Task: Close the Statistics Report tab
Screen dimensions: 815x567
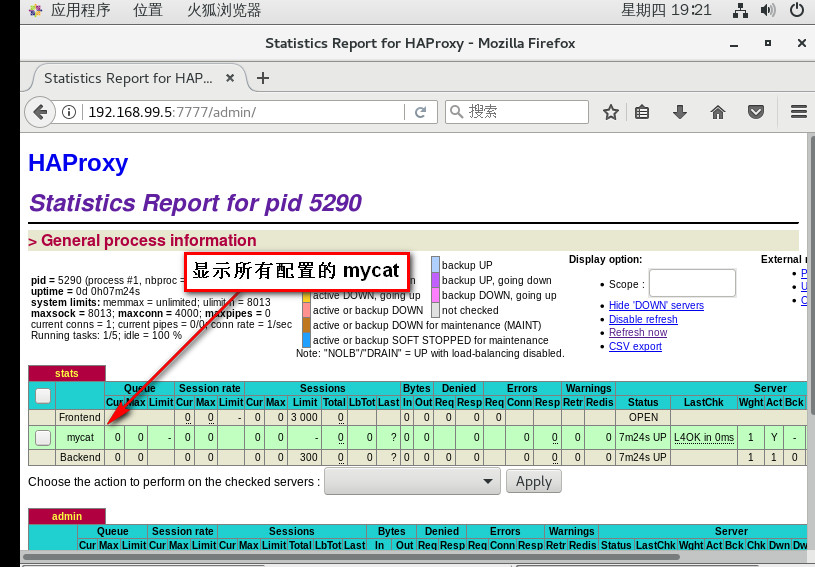Action: pyautogui.click(x=230, y=78)
